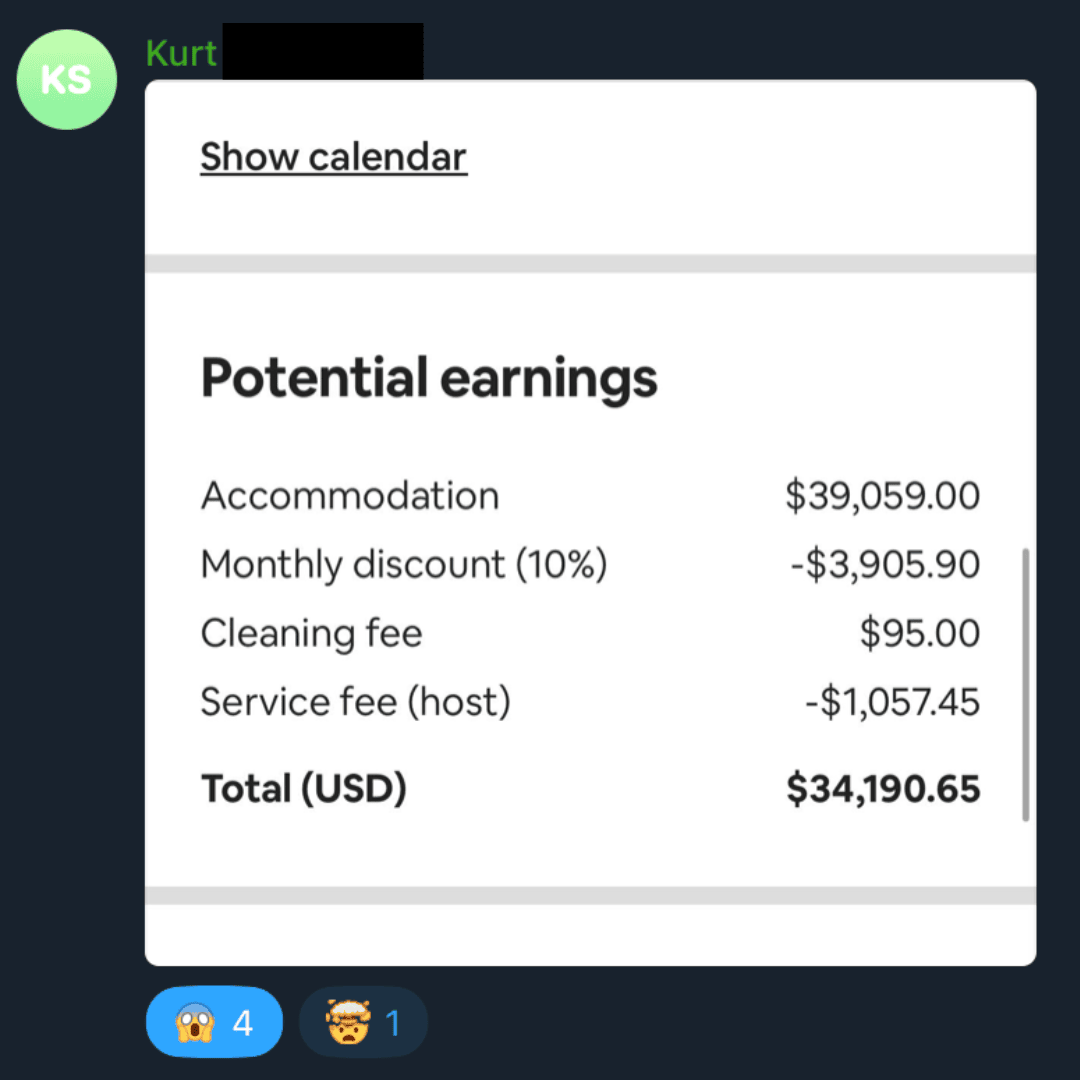Toggle the screaming face reaction
The height and width of the screenshot is (1080, 1080).
[x=214, y=1021]
